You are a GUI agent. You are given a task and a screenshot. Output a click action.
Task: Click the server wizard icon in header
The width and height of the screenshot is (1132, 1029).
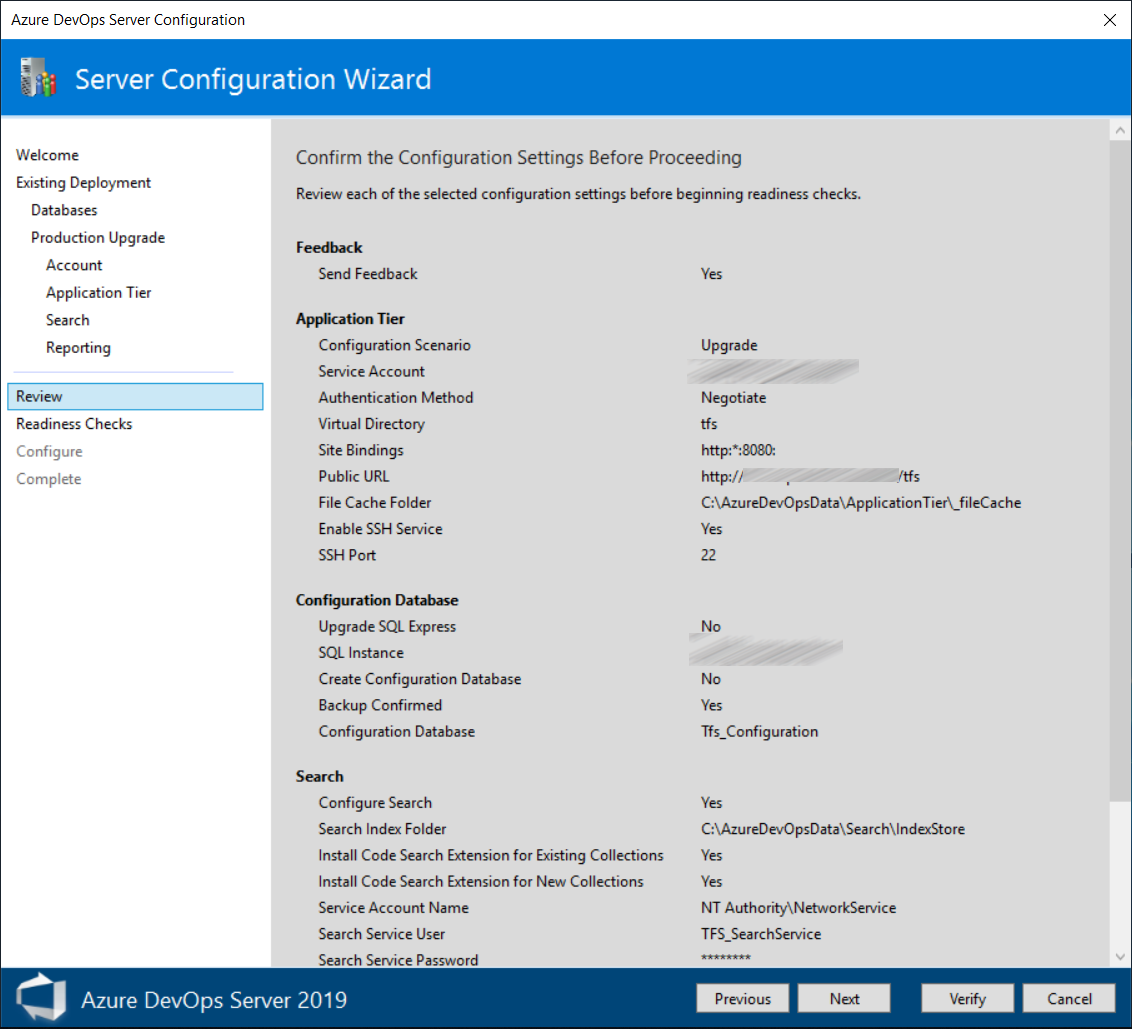tap(38, 77)
